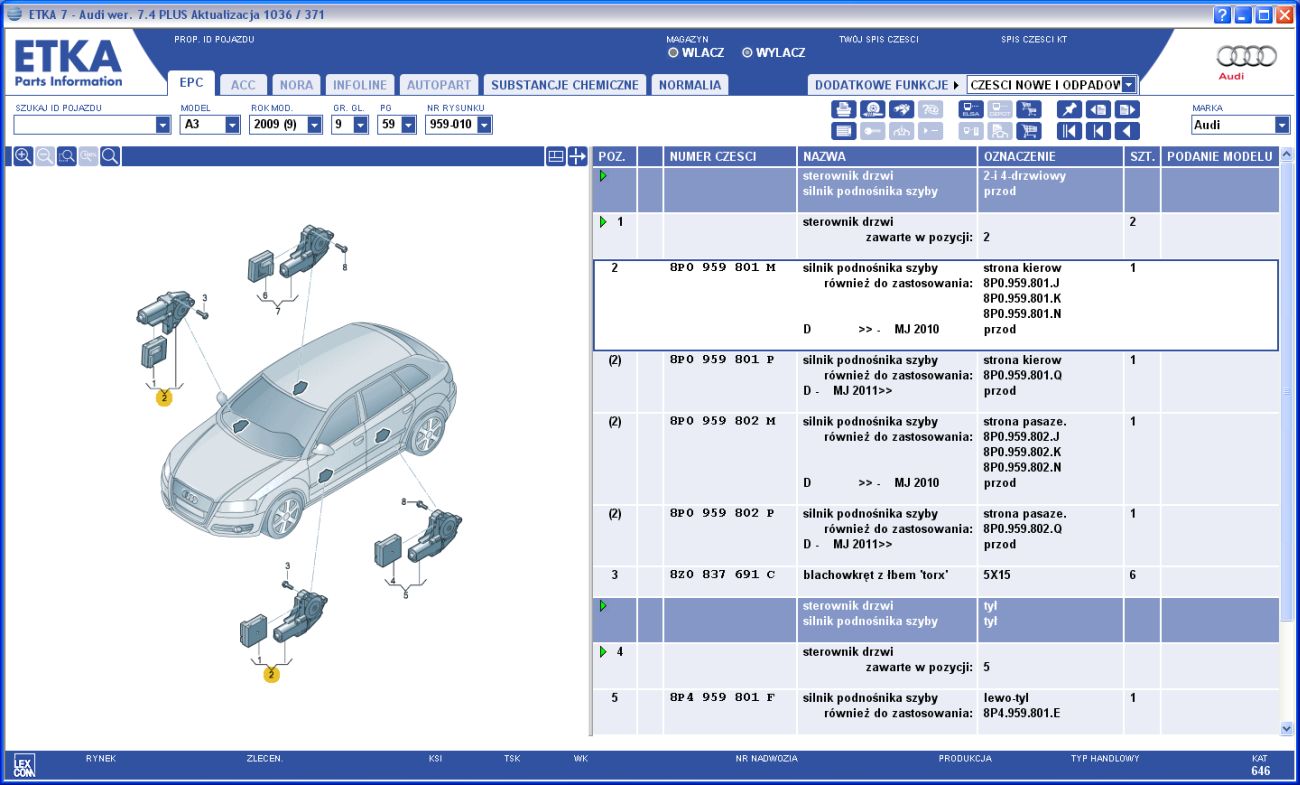Screen dimensions: 1300x785
Task: Click the POZ. column header
Action: [614, 156]
